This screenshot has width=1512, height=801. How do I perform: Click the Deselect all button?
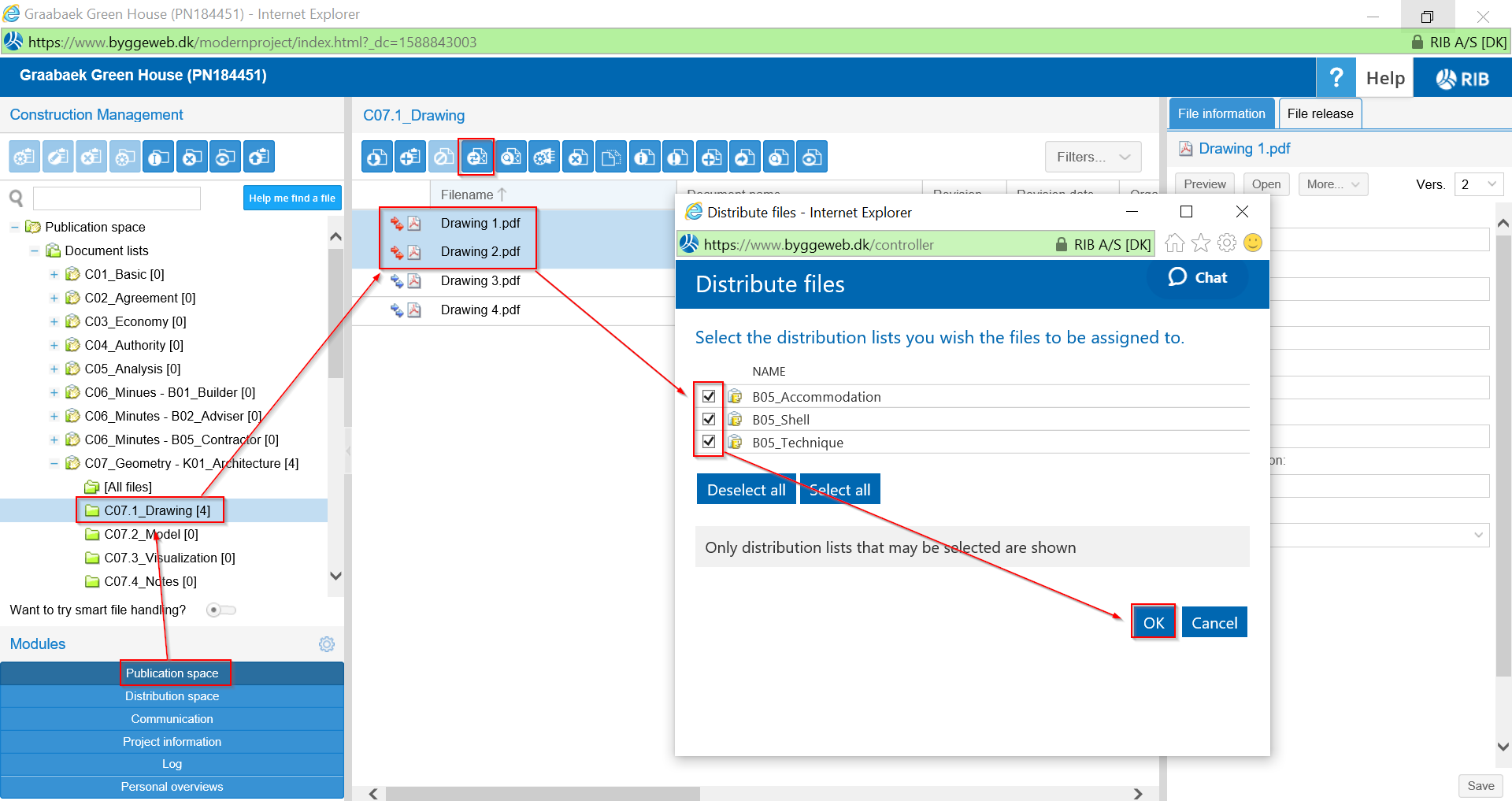746,490
